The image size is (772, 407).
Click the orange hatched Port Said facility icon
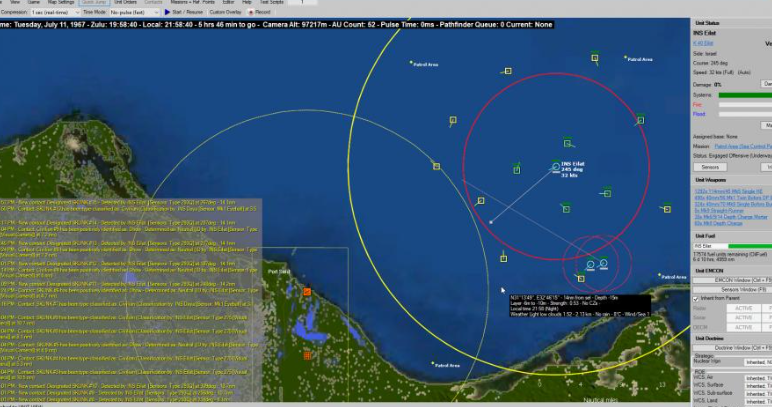[x=307, y=292]
